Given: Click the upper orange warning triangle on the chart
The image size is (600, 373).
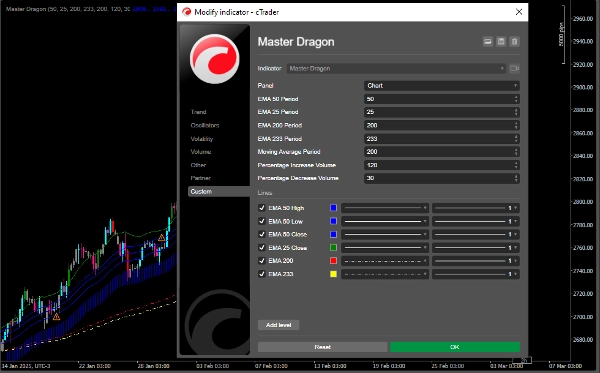Looking at the screenshot, I should tap(161, 238).
